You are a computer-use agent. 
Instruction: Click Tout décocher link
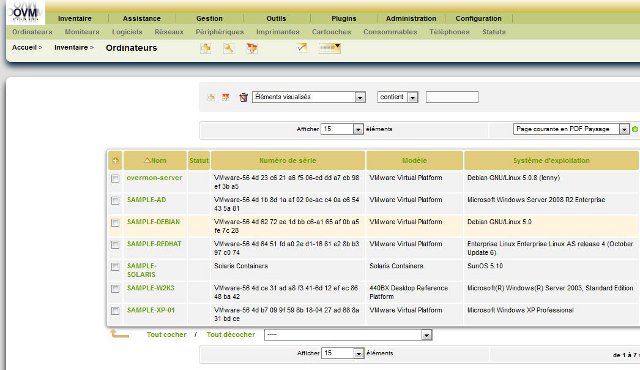231,334
